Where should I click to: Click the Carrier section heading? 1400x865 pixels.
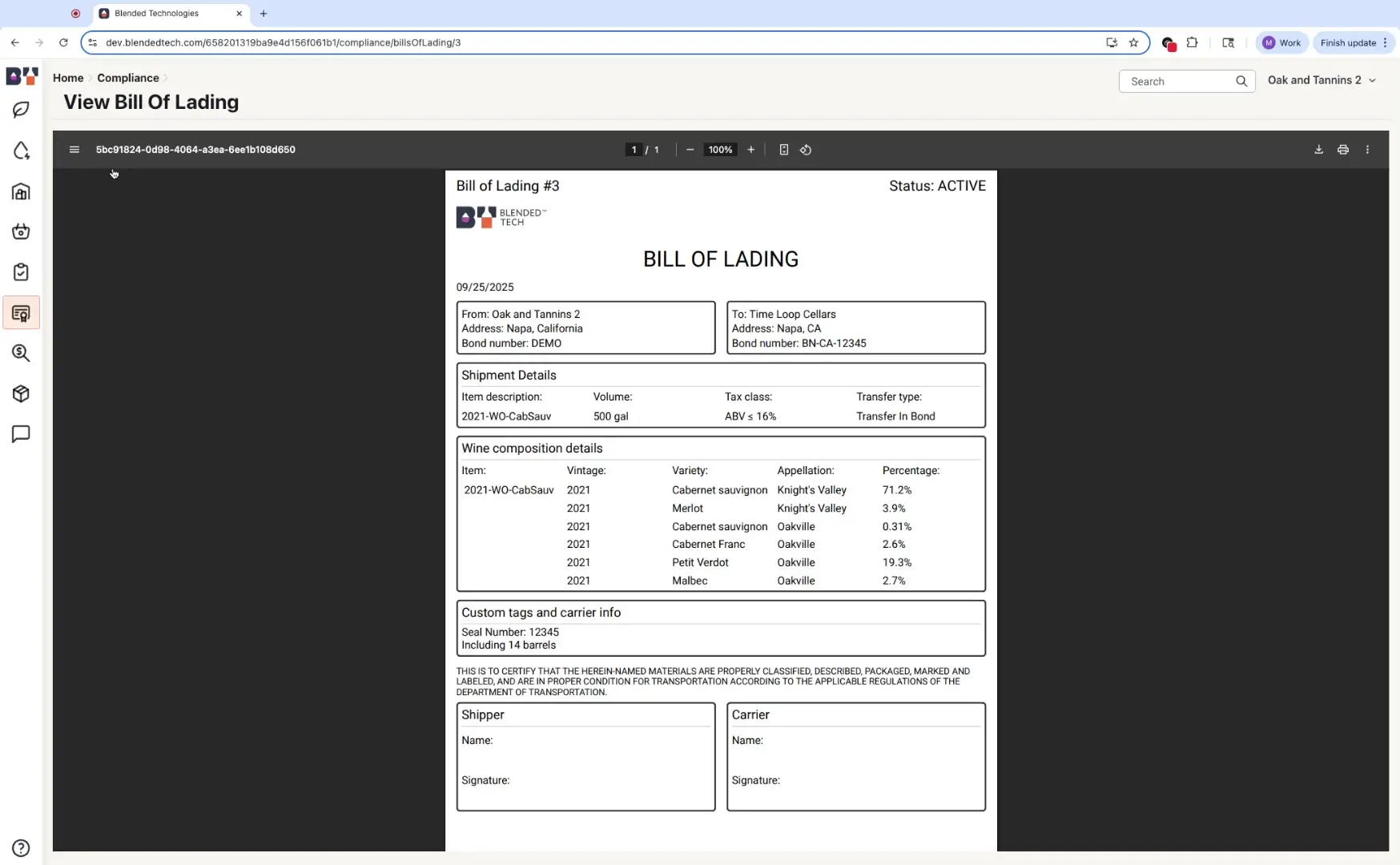(x=750, y=714)
